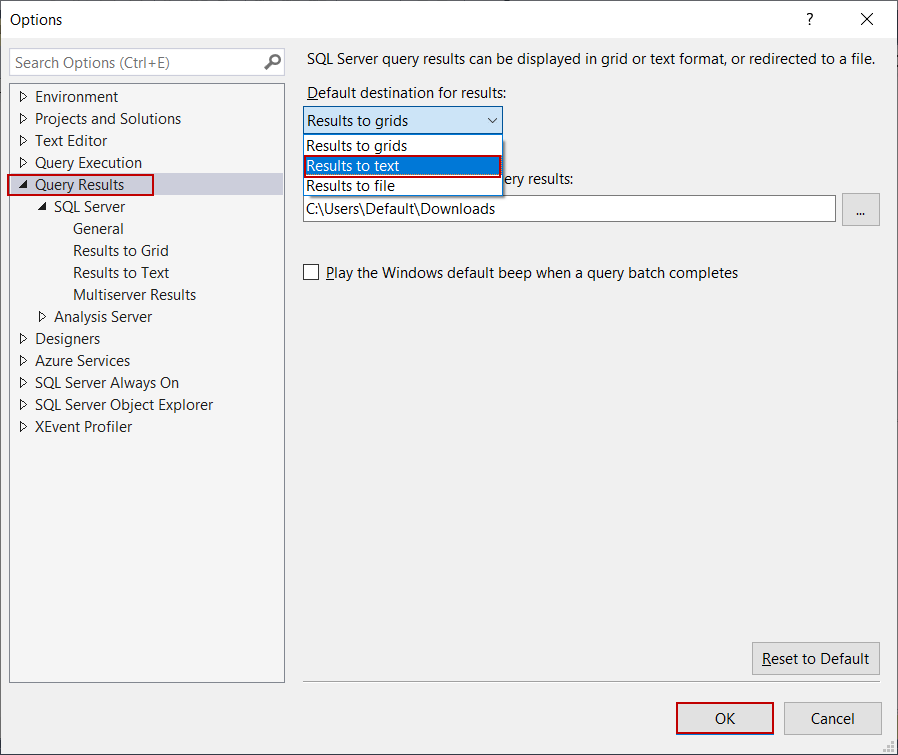Click Reset to Default button
This screenshot has height=755, width=898.
(x=815, y=659)
